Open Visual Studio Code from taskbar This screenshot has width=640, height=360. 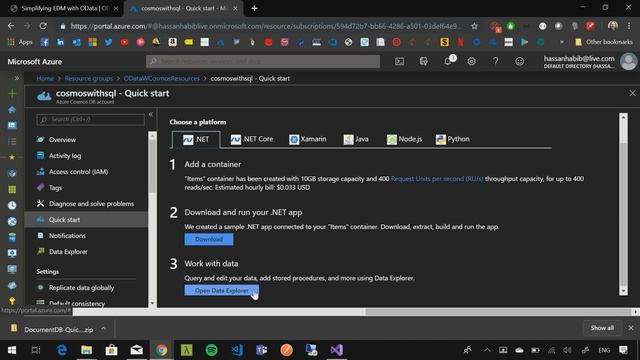237,350
